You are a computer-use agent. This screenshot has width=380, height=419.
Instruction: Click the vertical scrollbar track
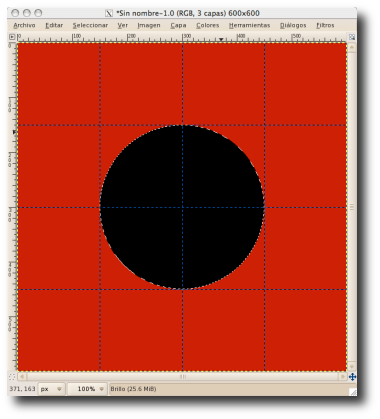coord(352,207)
